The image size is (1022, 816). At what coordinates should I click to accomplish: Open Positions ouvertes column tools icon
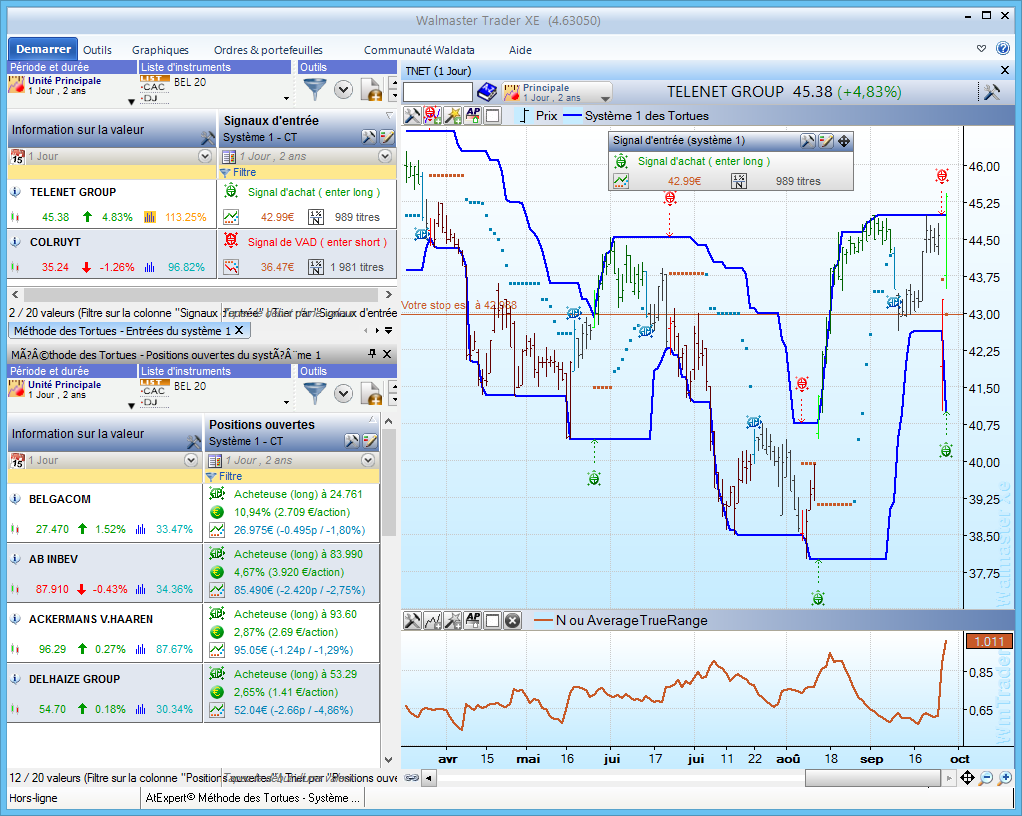click(352, 441)
